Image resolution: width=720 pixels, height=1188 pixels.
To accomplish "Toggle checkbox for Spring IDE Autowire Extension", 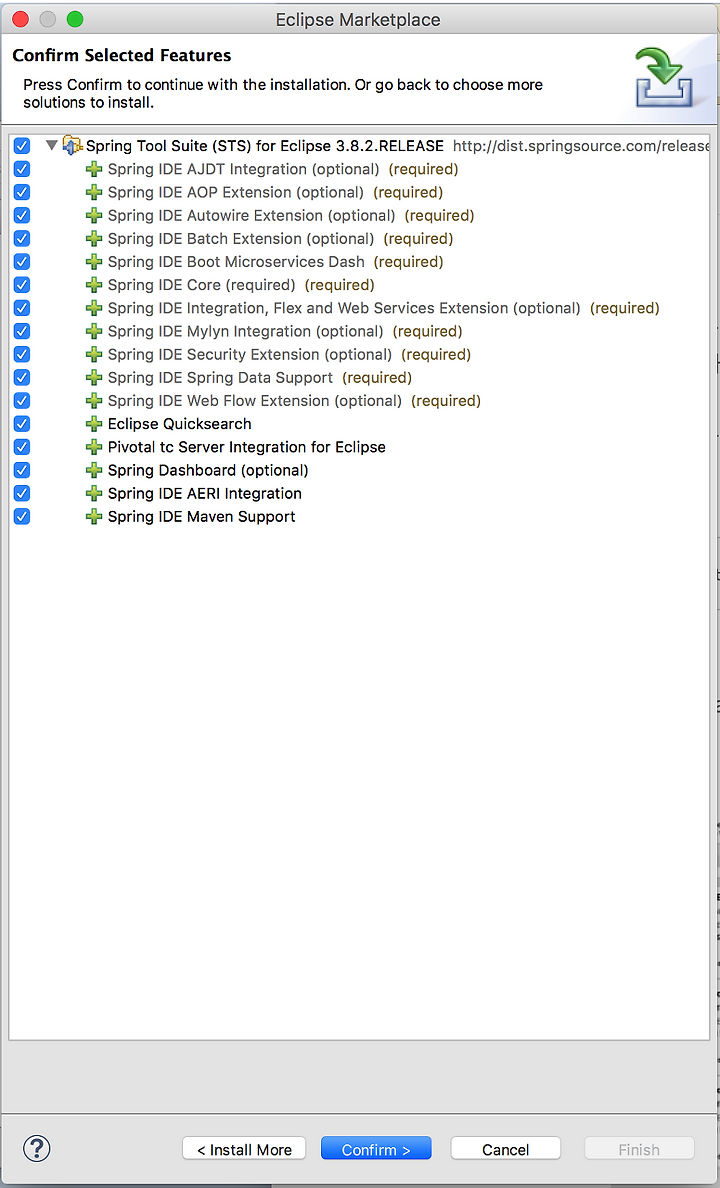I will 22,215.
